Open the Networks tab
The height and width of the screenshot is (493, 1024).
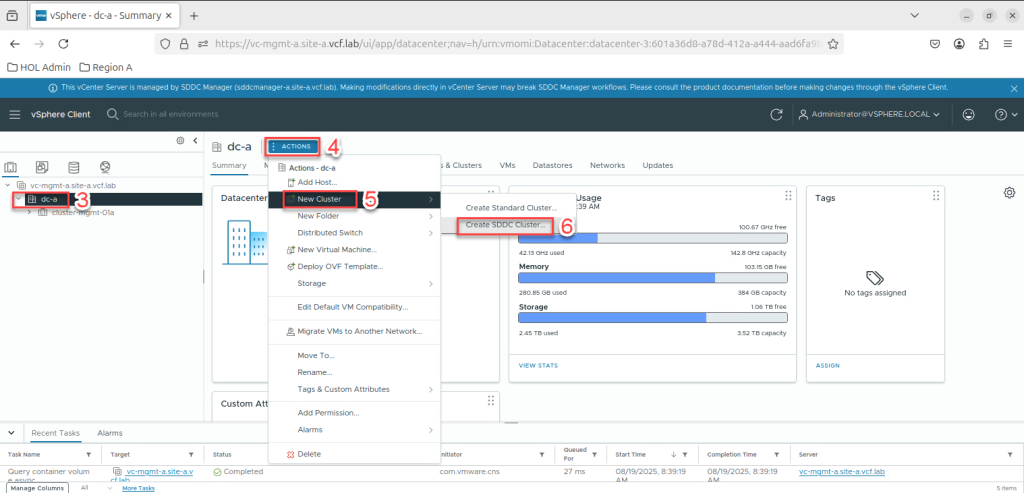pyautogui.click(x=607, y=165)
